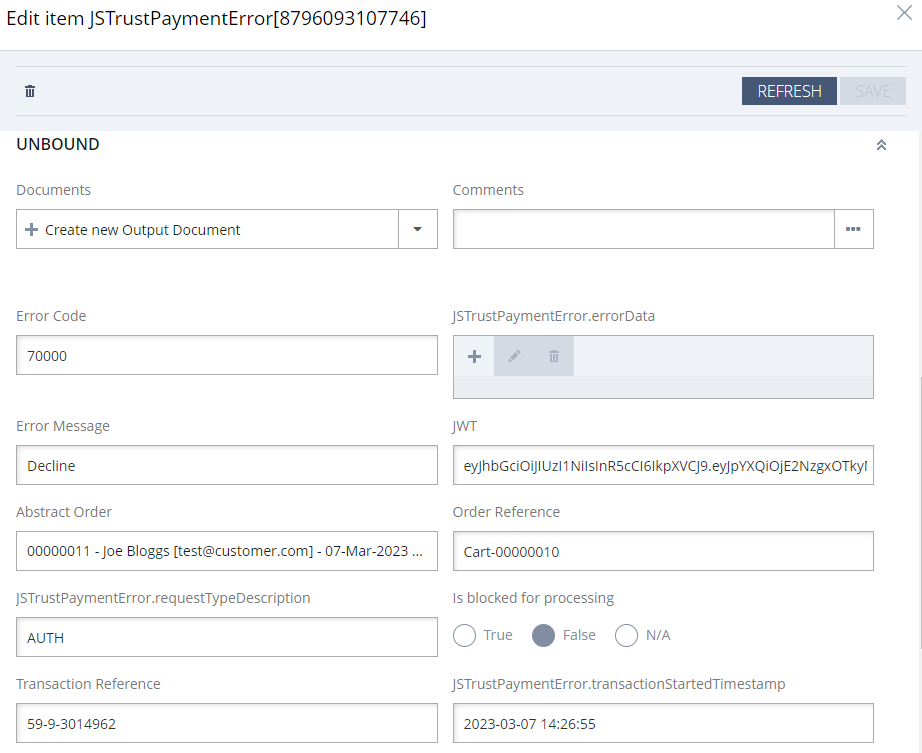Image resolution: width=922 pixels, height=753 pixels.
Task: Click the Error Message field containing Decline
Action: (x=226, y=465)
